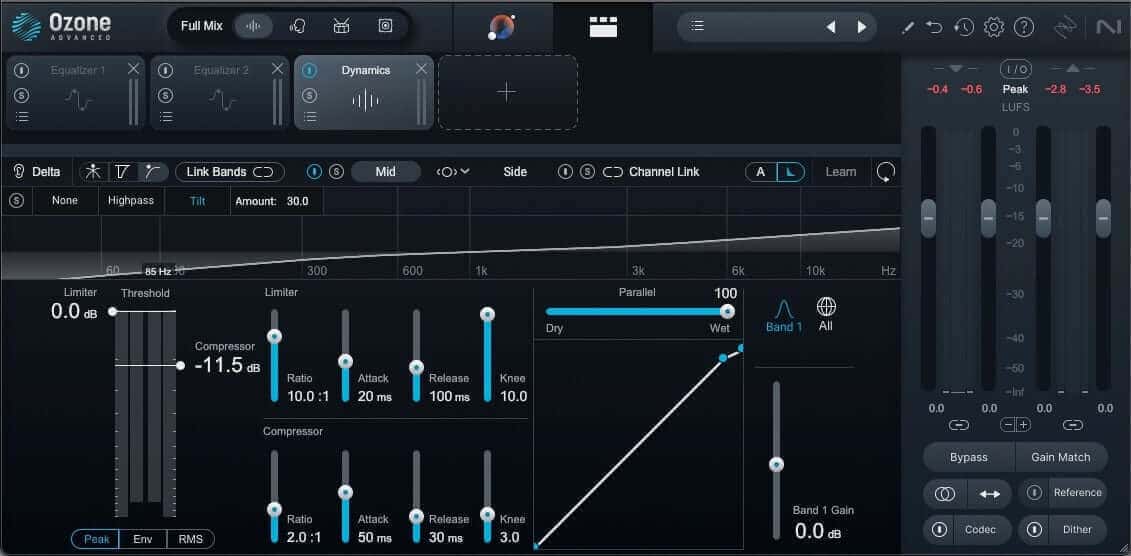Remove the Equalizer 2 module
The height and width of the screenshot is (556, 1131).
[277, 69]
